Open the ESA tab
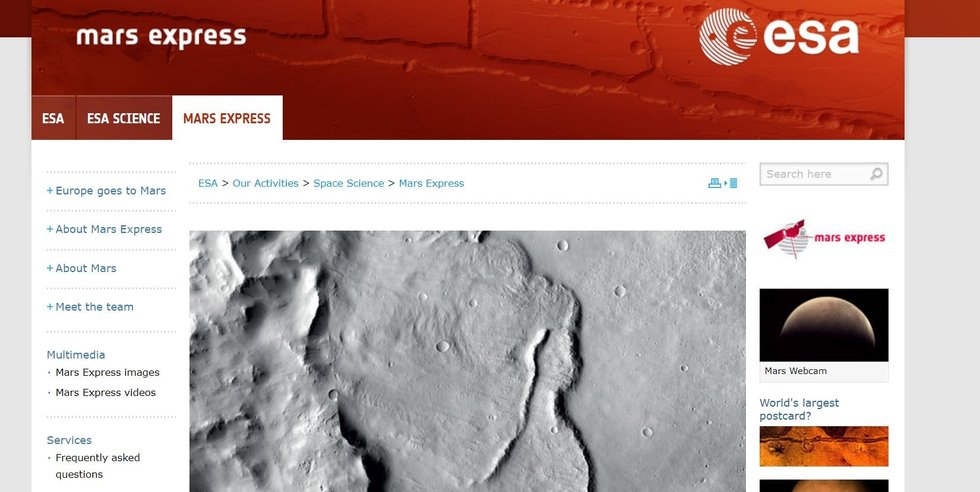The width and height of the screenshot is (980, 492). [53, 118]
